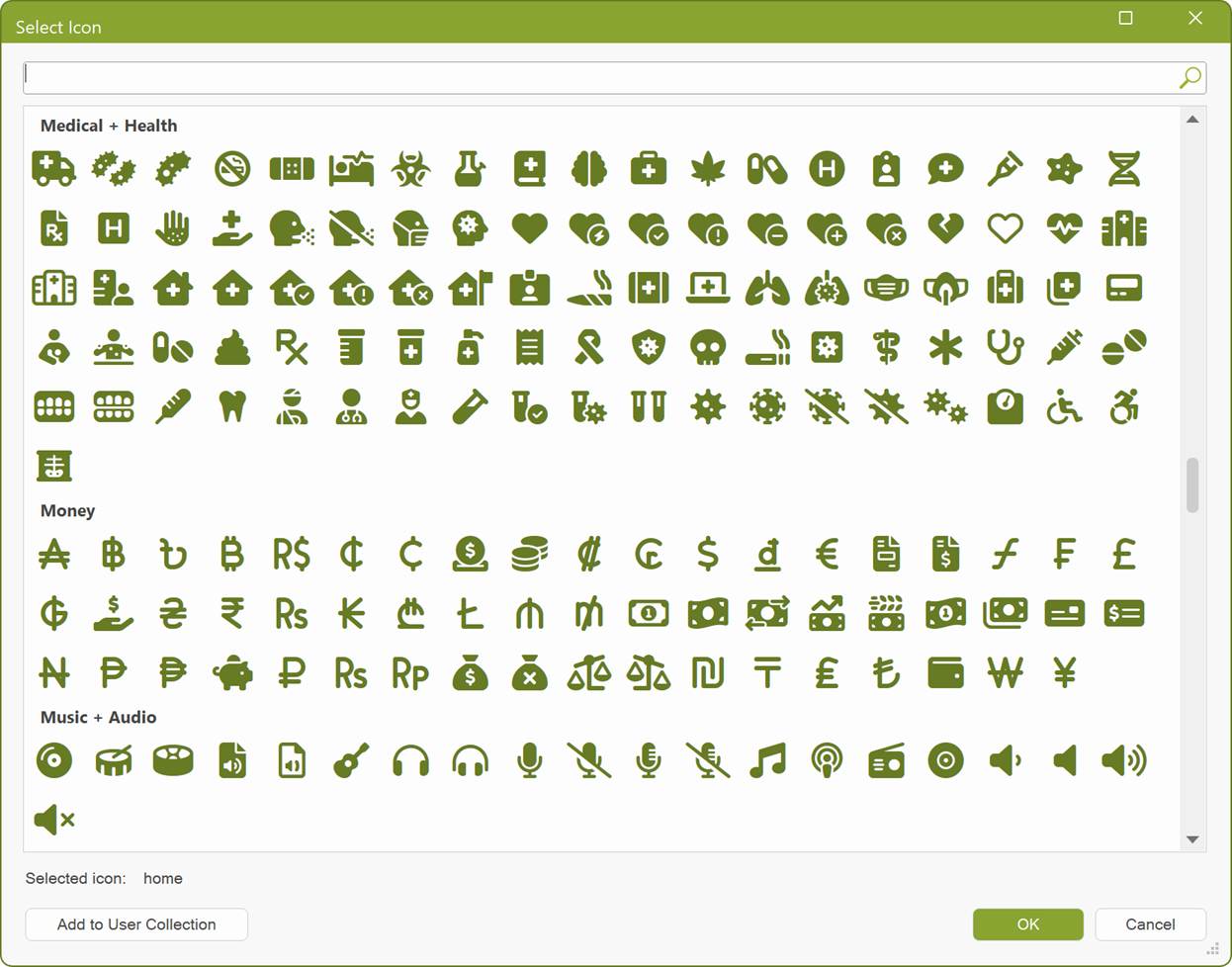Choose the tooth icon

(x=232, y=406)
